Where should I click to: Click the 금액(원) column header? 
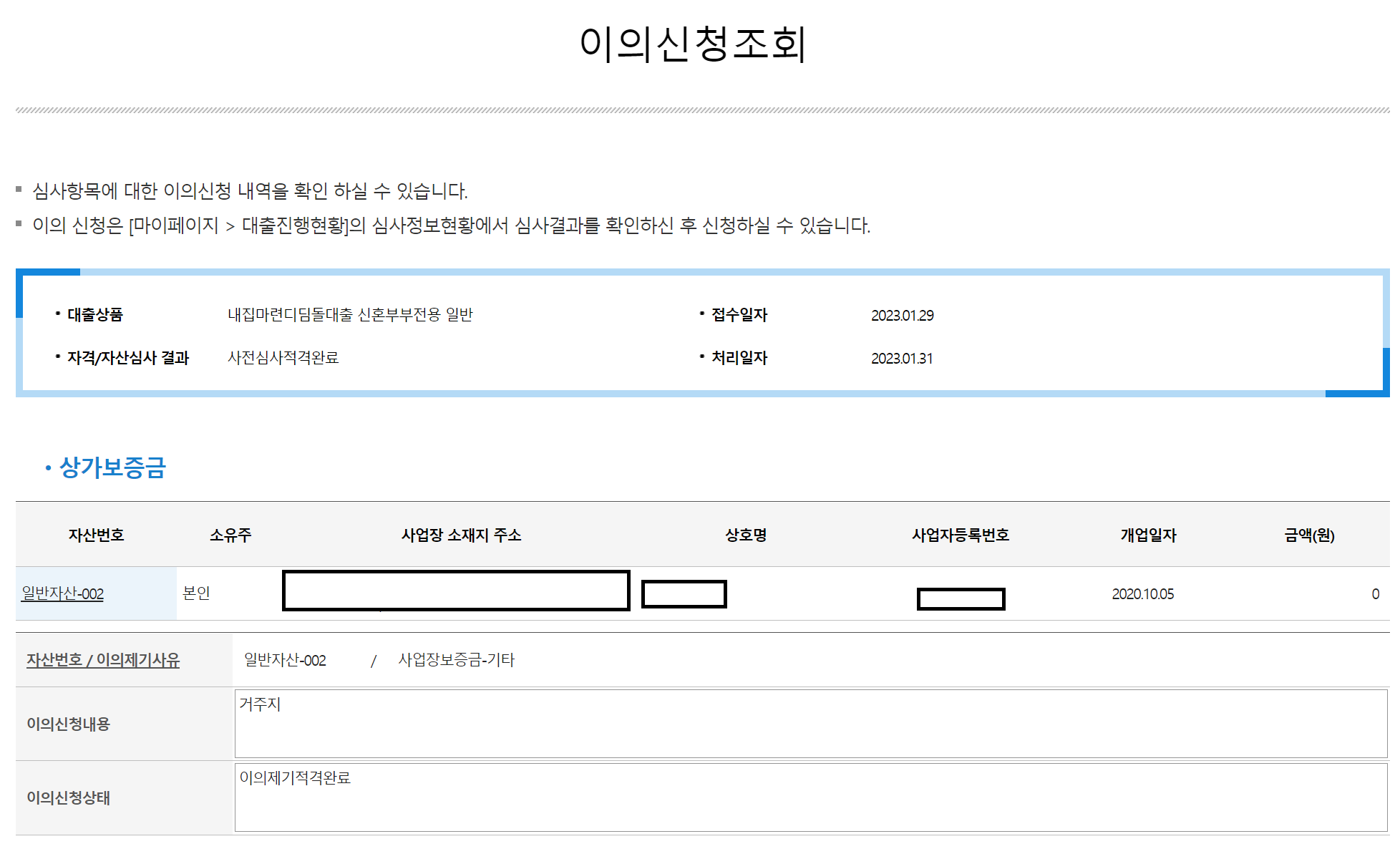pyautogui.click(x=1309, y=535)
